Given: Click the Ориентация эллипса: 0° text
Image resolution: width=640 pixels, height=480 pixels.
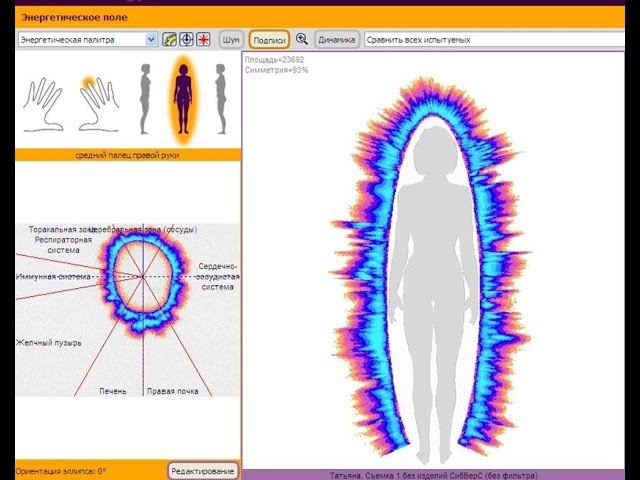Looking at the screenshot, I should pyautogui.click(x=61, y=471).
